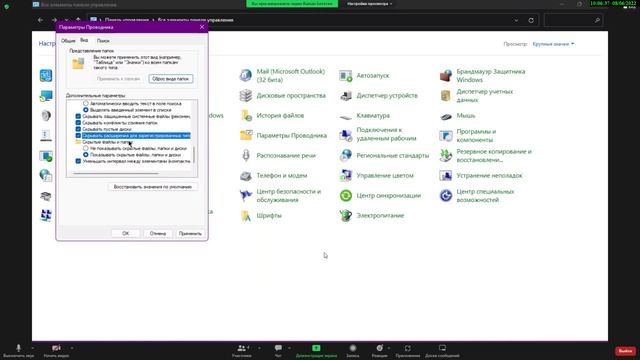The height and width of the screenshot is (360, 640).
Task: Open Zoom participants panel
Action: (x=242, y=350)
